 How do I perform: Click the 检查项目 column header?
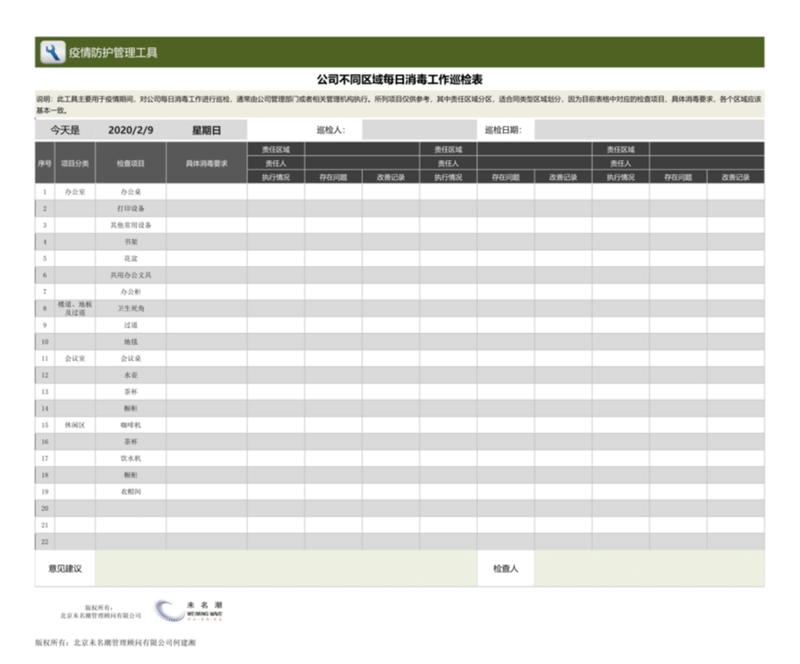pos(130,162)
